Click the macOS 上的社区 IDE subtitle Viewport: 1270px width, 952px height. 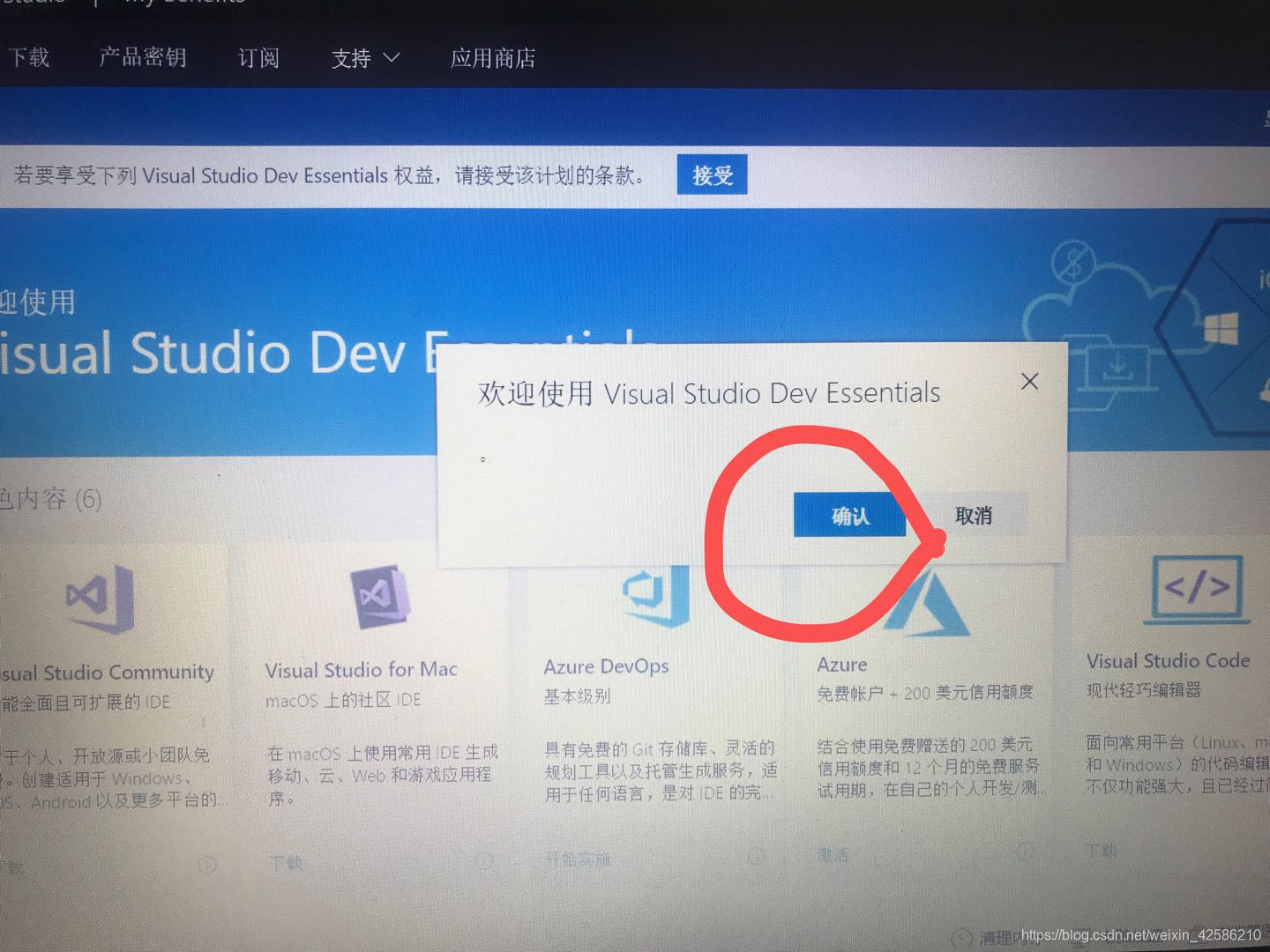tap(343, 700)
